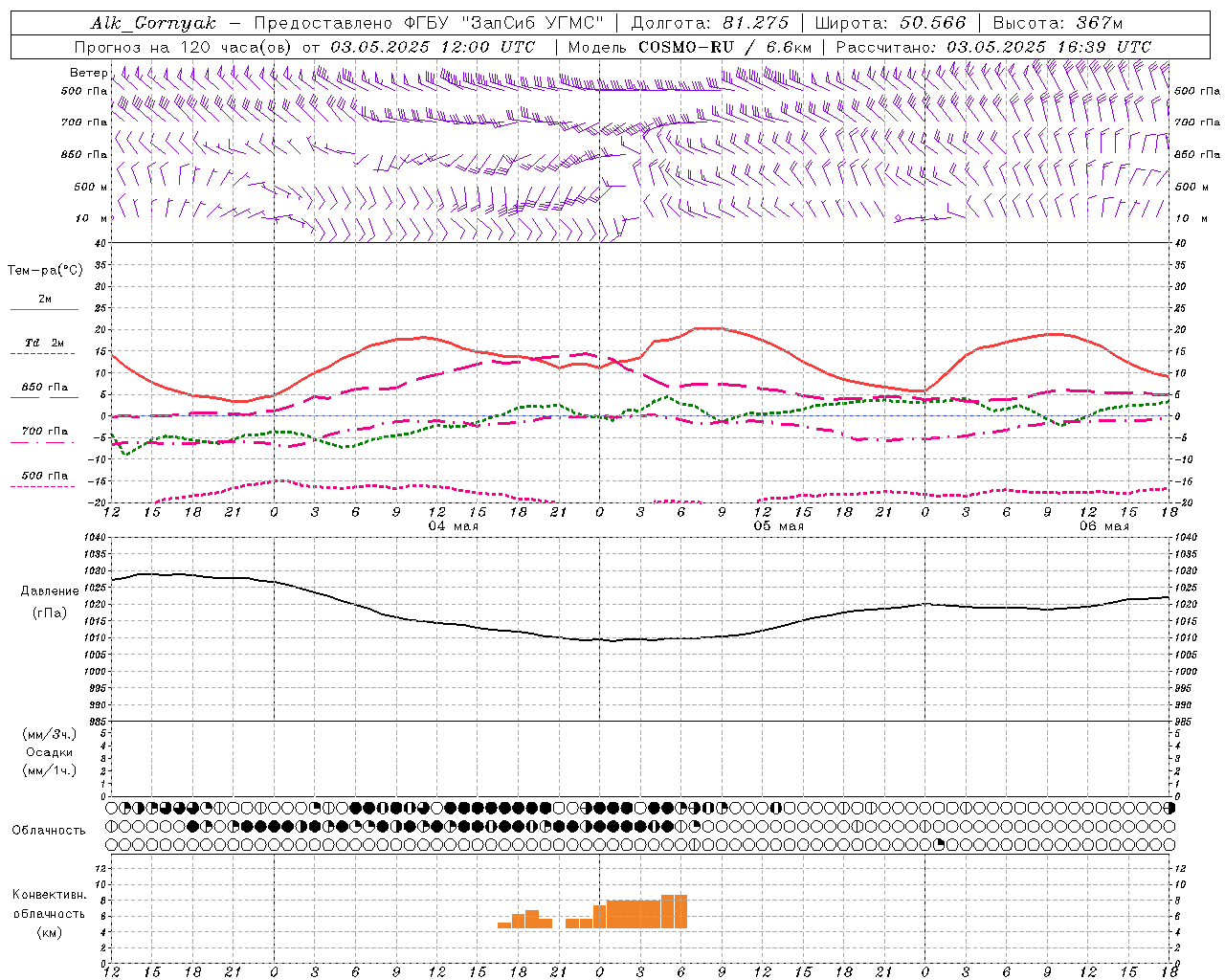Click the elevation text "Высота: 367м"
Viewport: 1225px width, 980px height.
point(1058,23)
